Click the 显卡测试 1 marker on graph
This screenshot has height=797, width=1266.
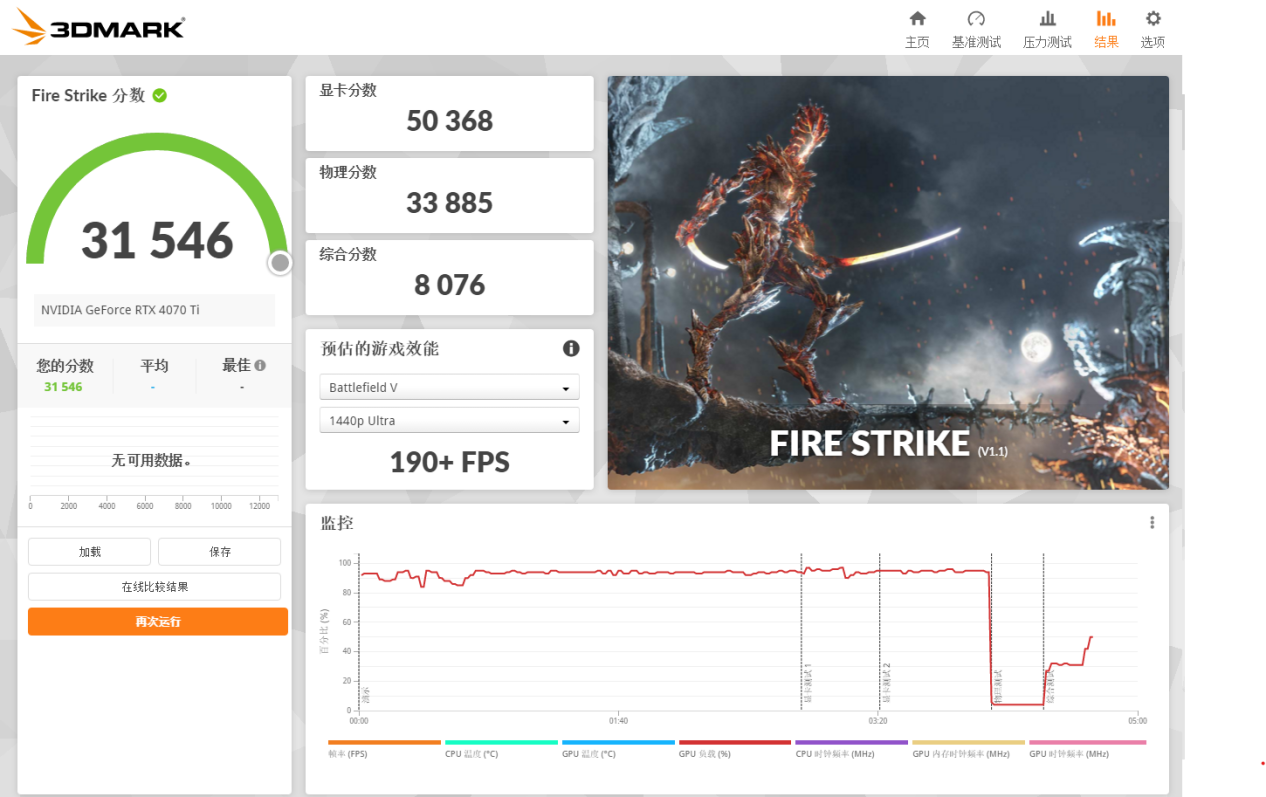pyautogui.click(x=808, y=682)
